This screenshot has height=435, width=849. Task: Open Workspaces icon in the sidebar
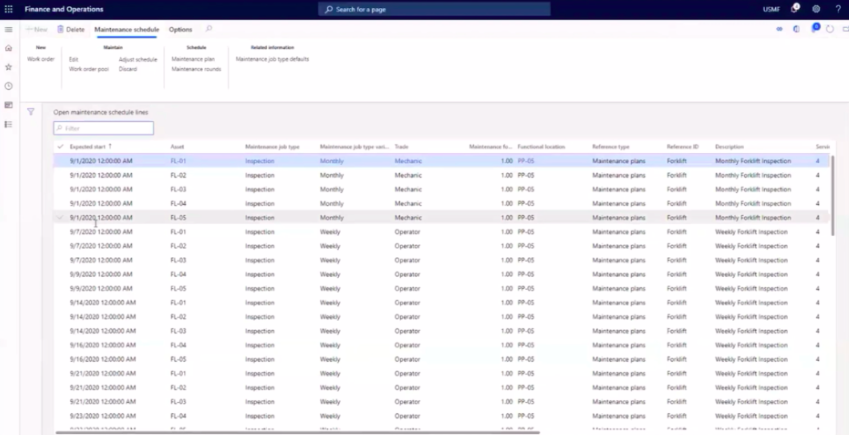tap(9, 105)
